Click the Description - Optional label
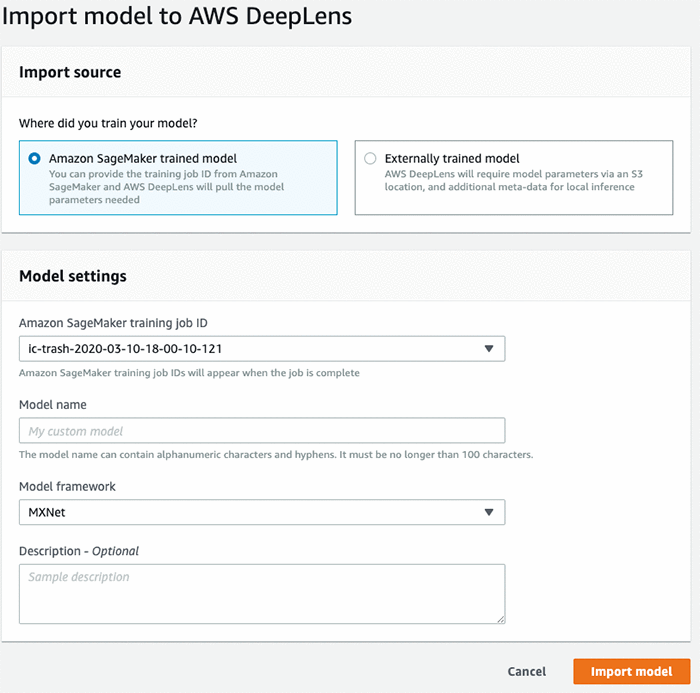This screenshot has width=700, height=693. 79,550
